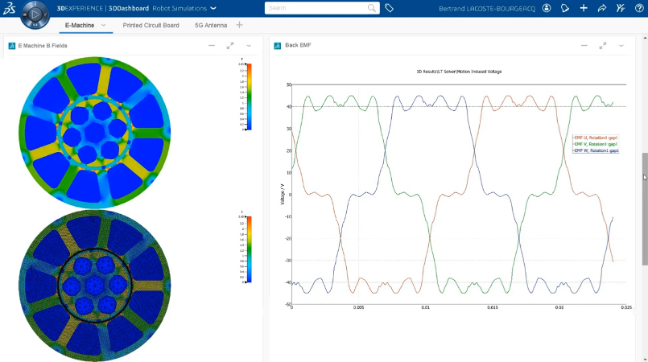Click EMF V legend entry
The width and height of the screenshot is (648, 362).
click(596, 144)
